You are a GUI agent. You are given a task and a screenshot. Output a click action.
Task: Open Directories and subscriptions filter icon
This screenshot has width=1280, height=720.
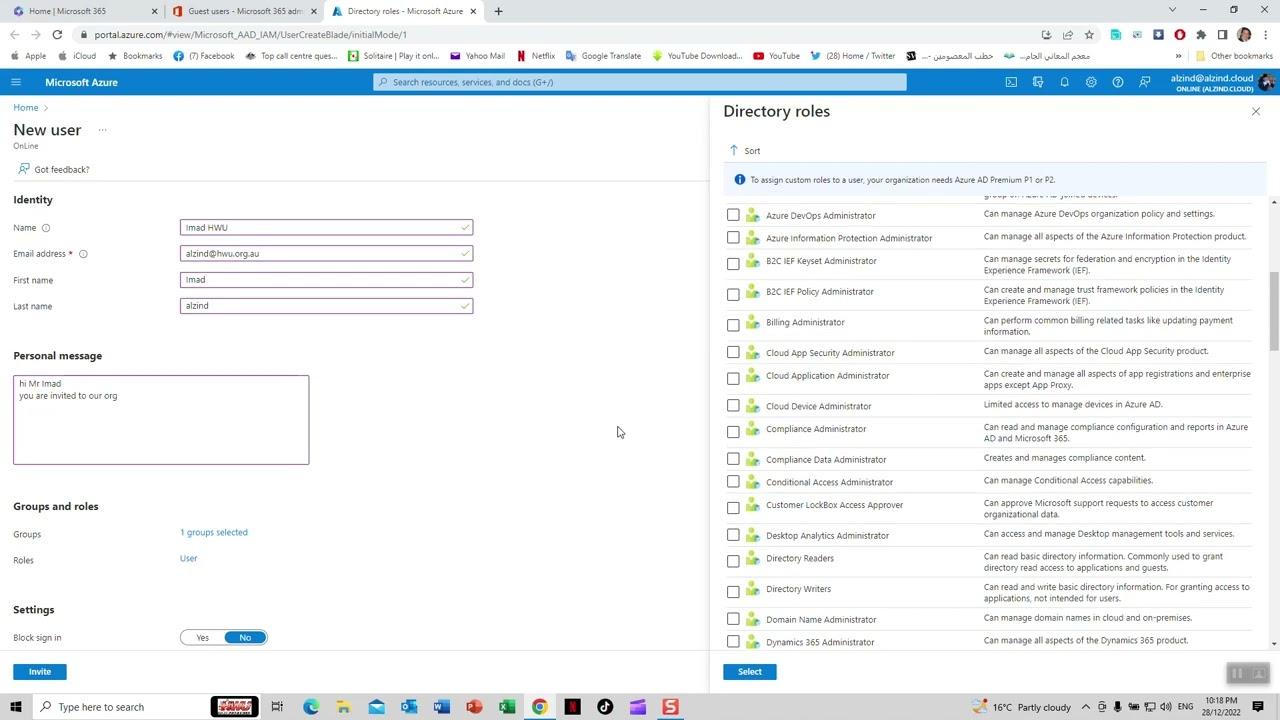point(1037,82)
